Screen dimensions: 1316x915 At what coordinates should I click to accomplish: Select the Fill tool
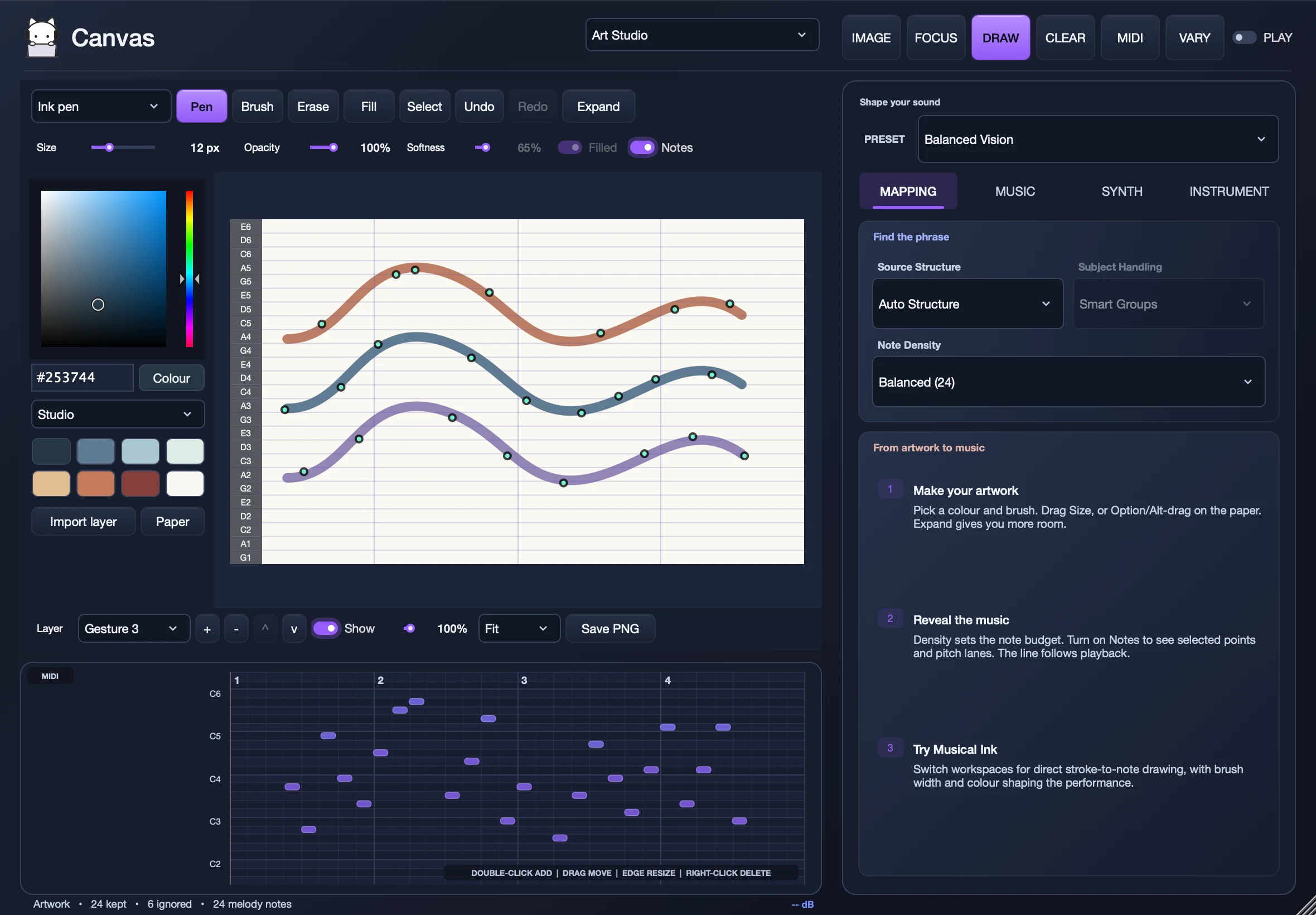[x=369, y=106]
